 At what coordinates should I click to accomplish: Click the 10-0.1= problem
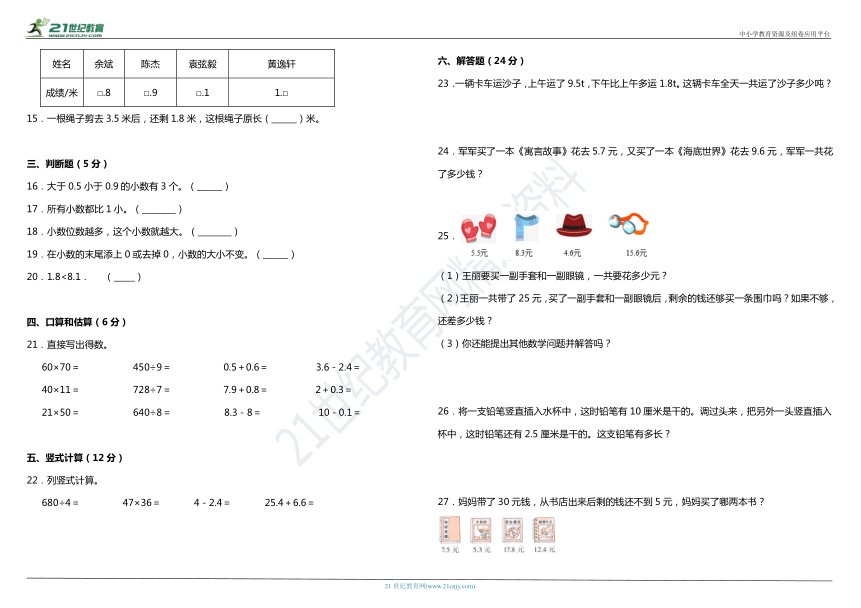pos(339,412)
